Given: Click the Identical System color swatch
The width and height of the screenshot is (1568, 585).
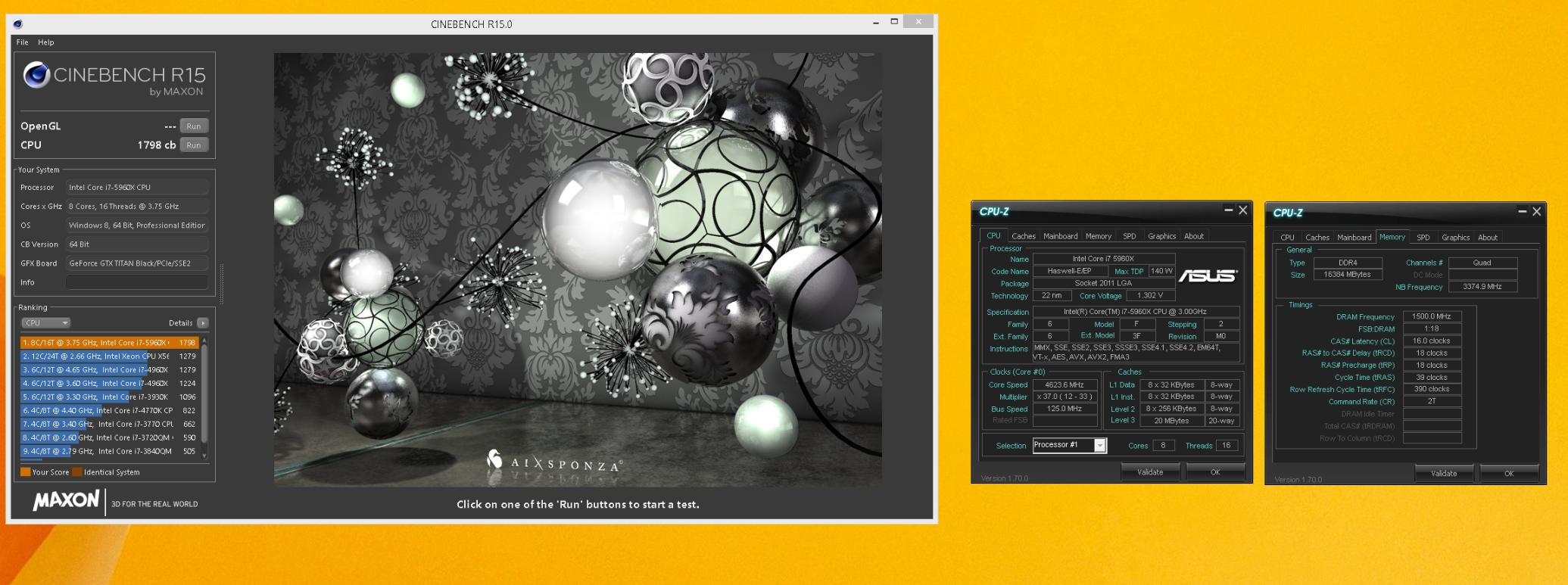Looking at the screenshot, I should [x=76, y=472].
